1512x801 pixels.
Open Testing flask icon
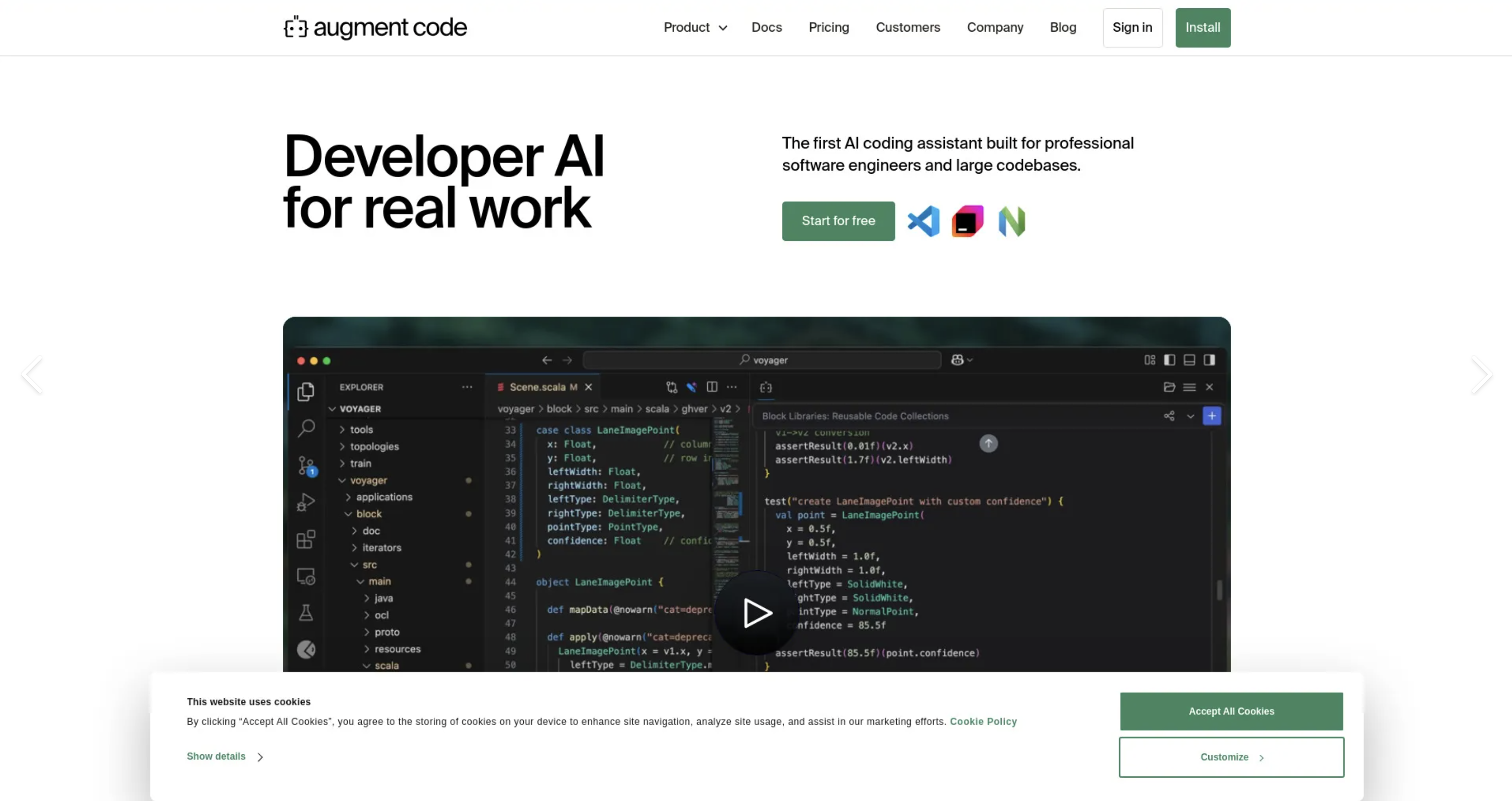click(x=306, y=613)
